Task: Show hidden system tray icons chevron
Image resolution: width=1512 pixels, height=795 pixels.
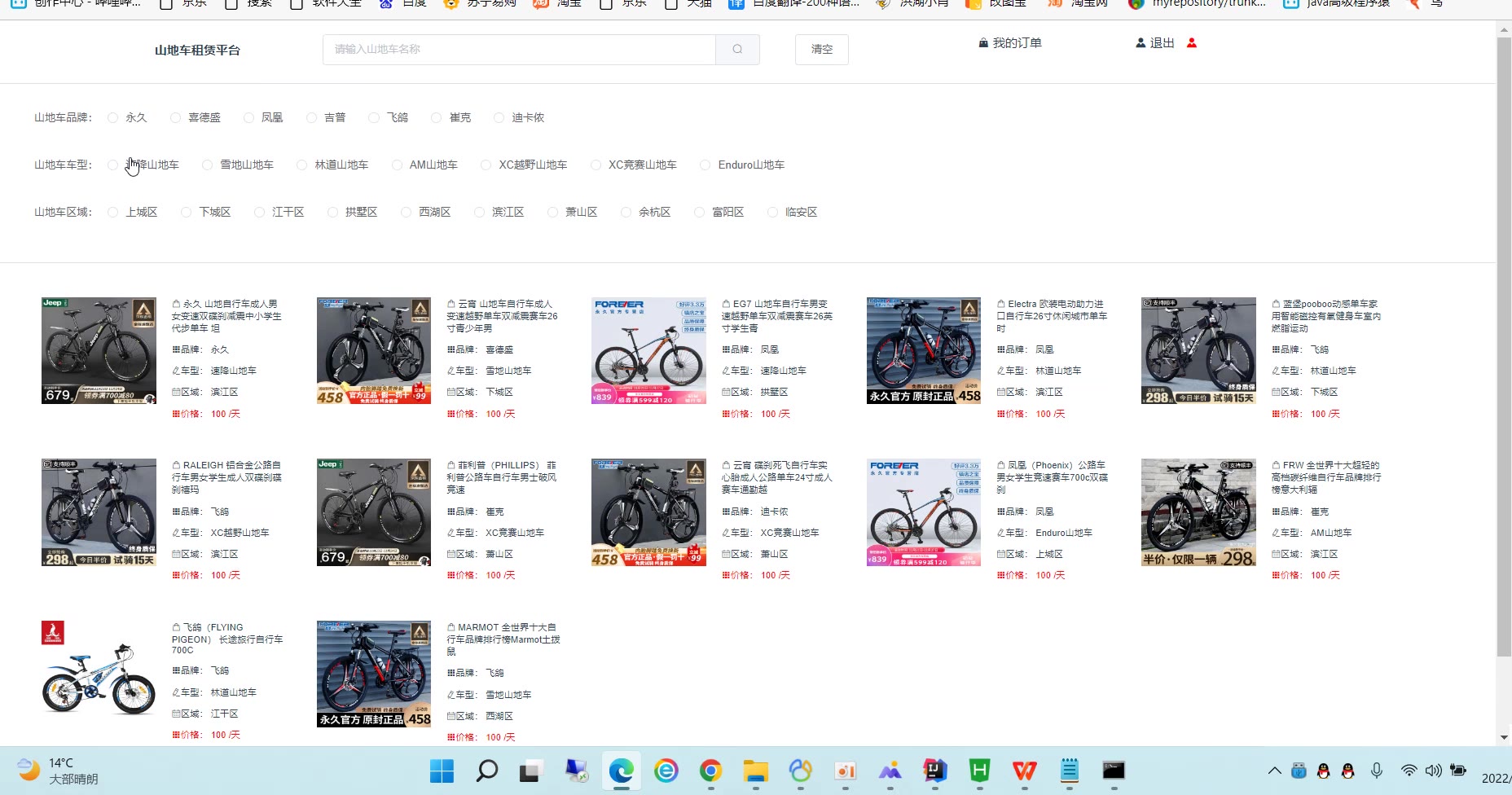Action: click(1274, 771)
